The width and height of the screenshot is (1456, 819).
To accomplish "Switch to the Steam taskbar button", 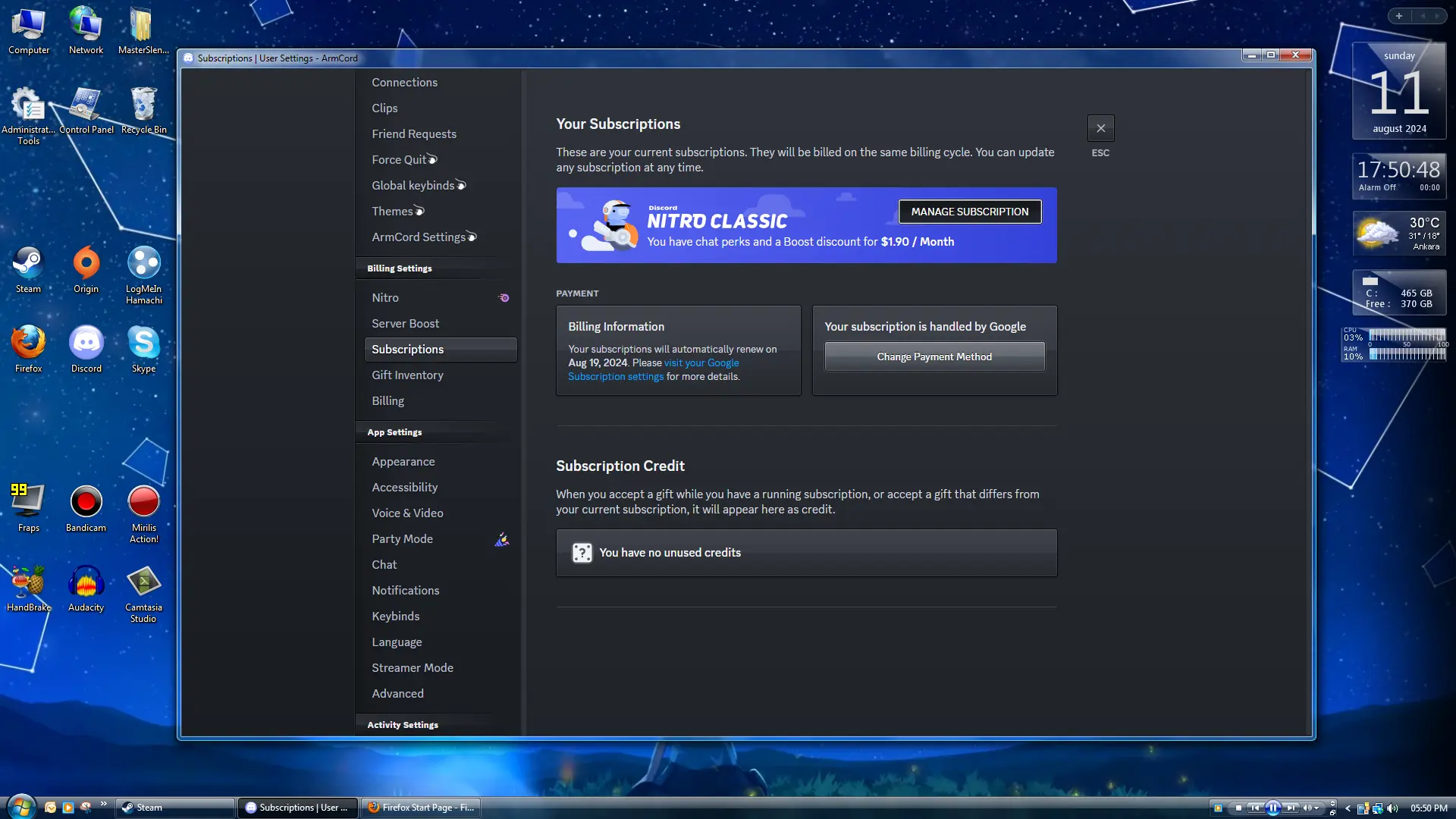I will click(175, 808).
